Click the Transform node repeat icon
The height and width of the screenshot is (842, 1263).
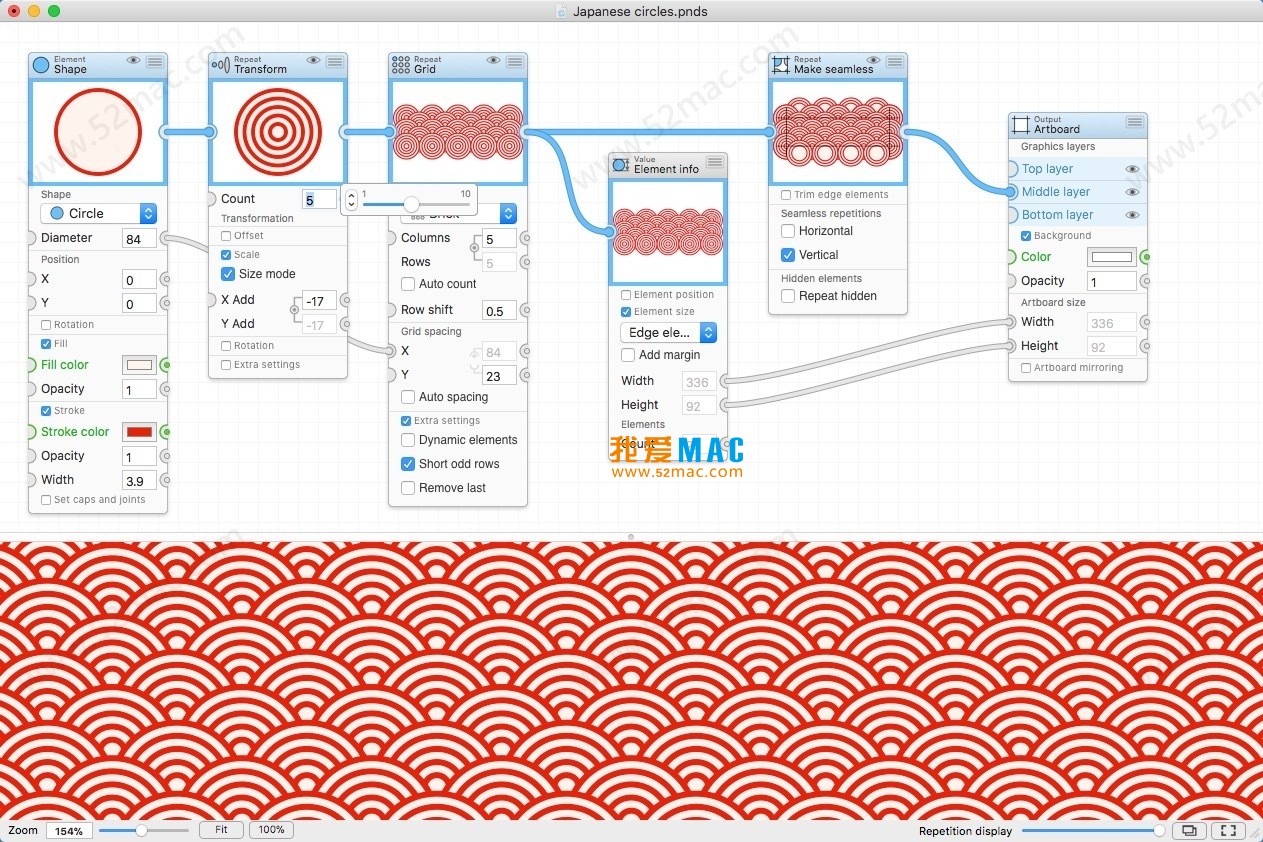[x=221, y=65]
